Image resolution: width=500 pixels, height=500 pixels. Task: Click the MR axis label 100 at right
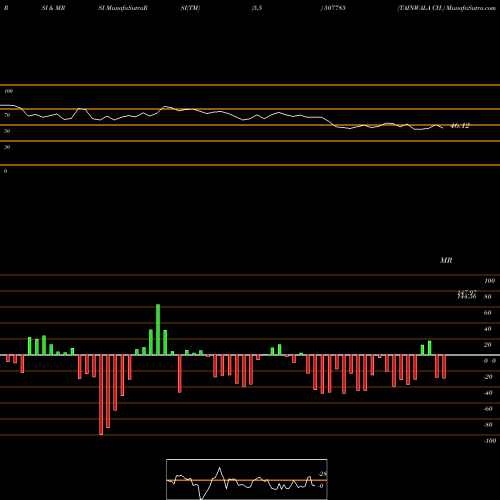[x=490, y=281]
